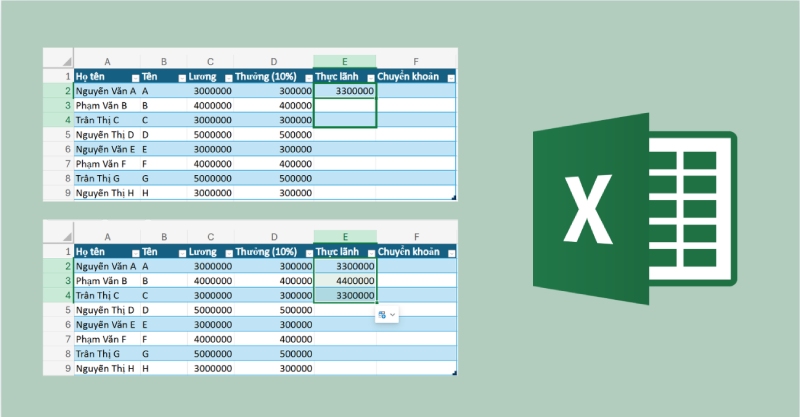Click the Auto Fill Options button
800x417 pixels.
[387, 315]
